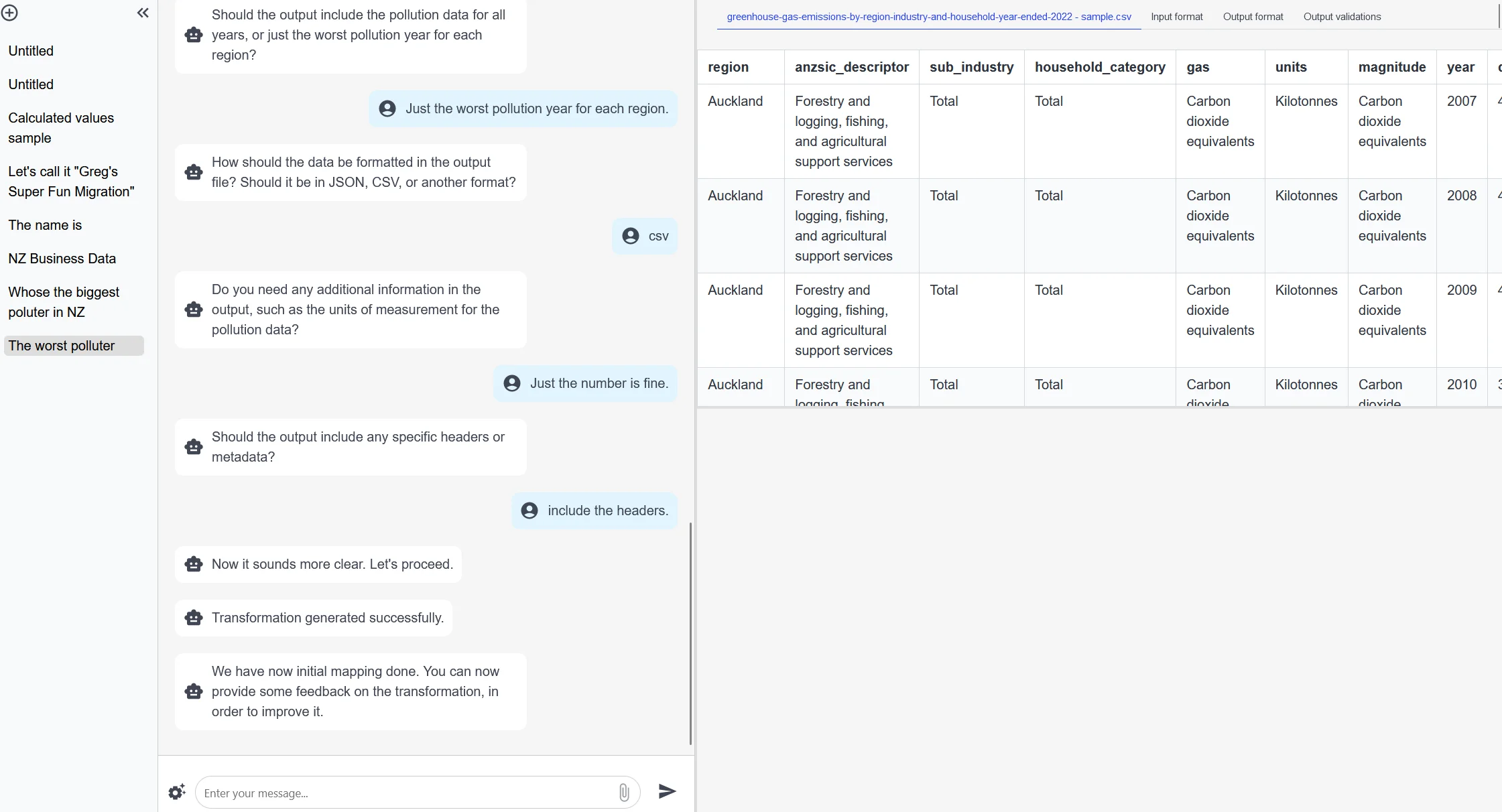This screenshot has width=1502, height=812.
Task: Click the new chat plus icon
Action: [x=9, y=13]
